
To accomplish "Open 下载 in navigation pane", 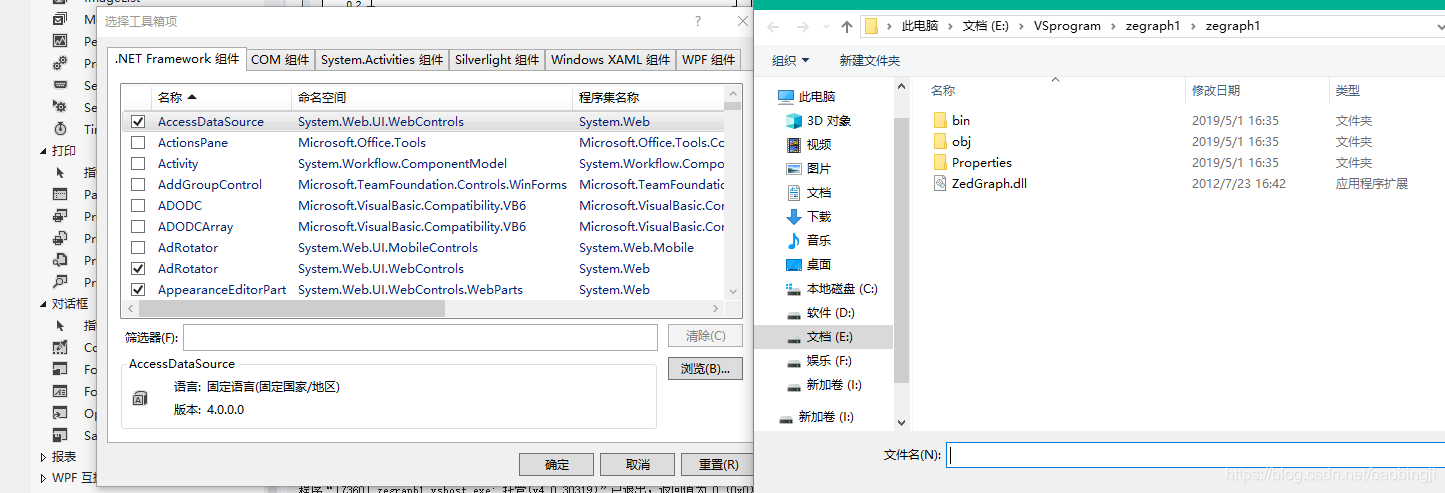I will tap(818, 217).
